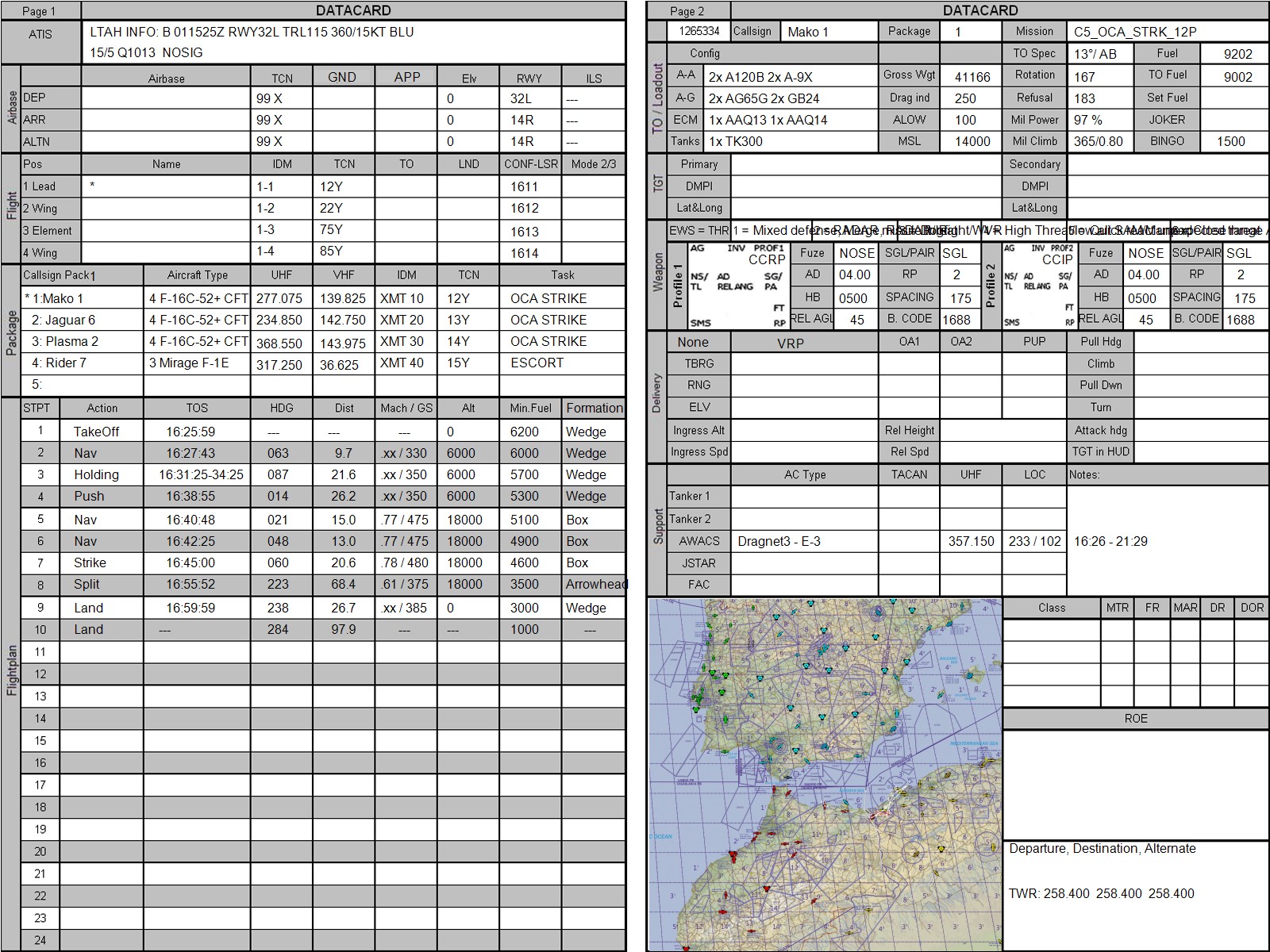Click the 'CCIP' label in Profile 2
Screen dimensions: 1270x952
(1057, 259)
